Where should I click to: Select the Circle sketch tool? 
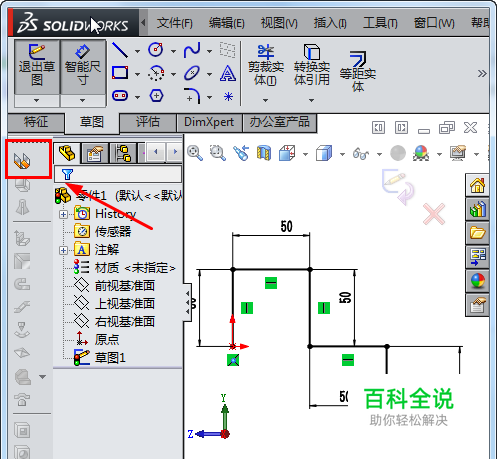[x=155, y=49]
